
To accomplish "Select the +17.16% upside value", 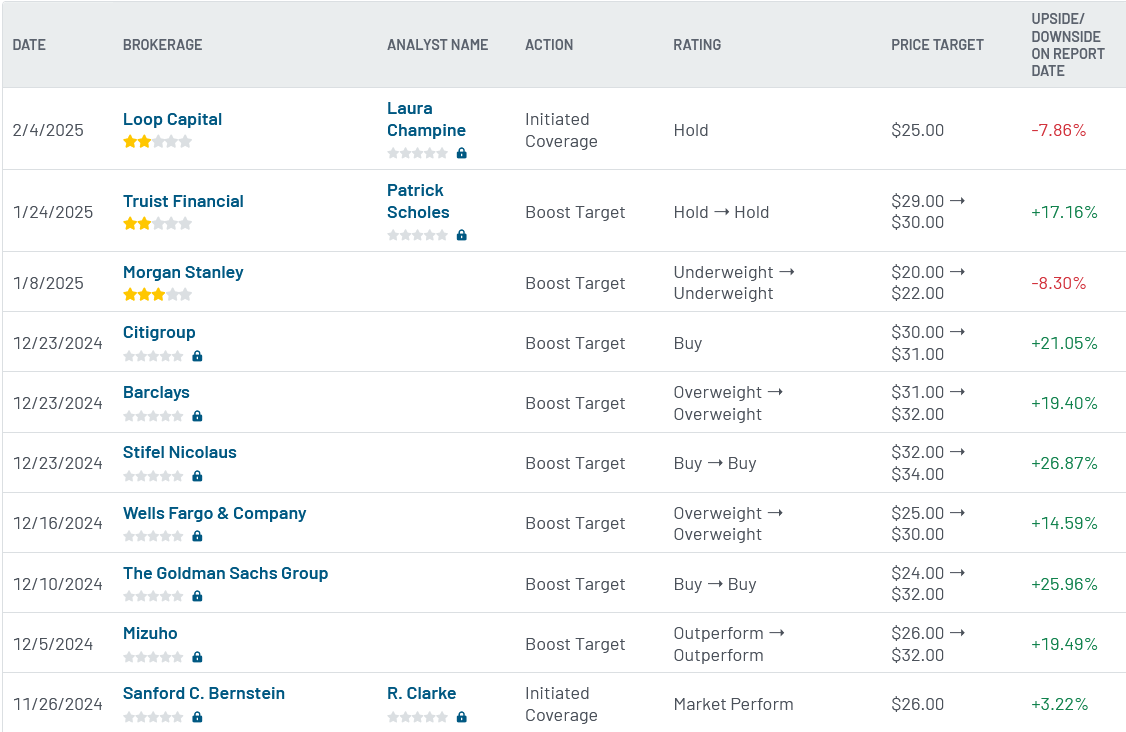I will tap(1064, 212).
